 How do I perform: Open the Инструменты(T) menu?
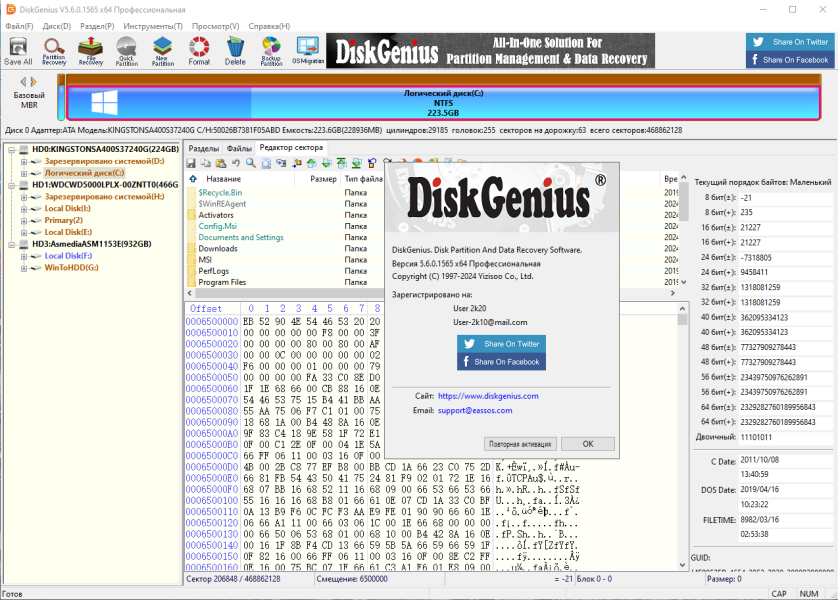point(153,26)
